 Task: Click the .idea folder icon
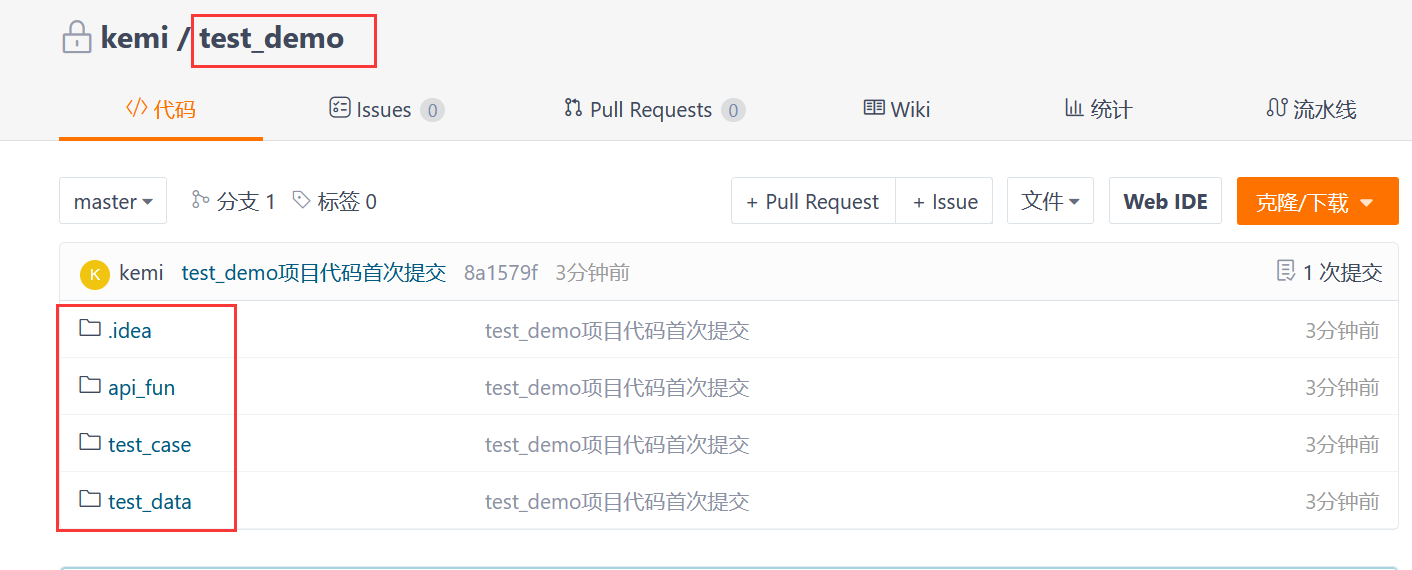(90, 329)
